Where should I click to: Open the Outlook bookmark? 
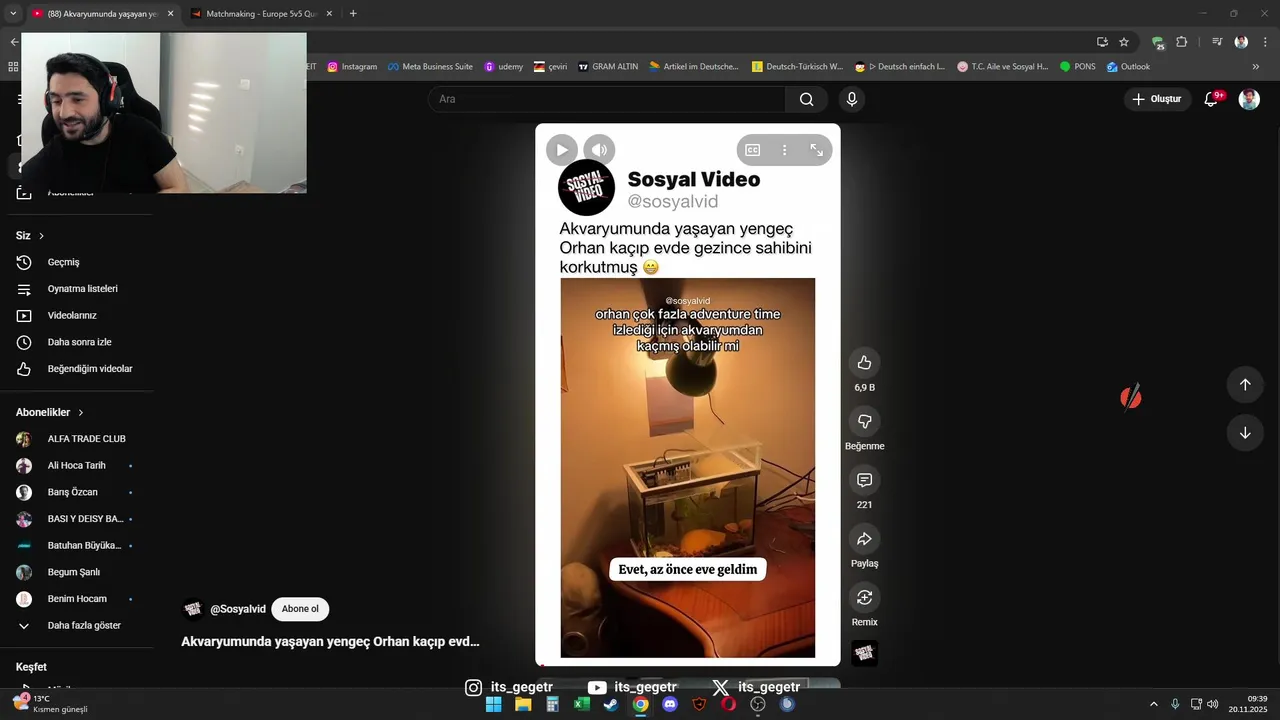click(x=1128, y=67)
